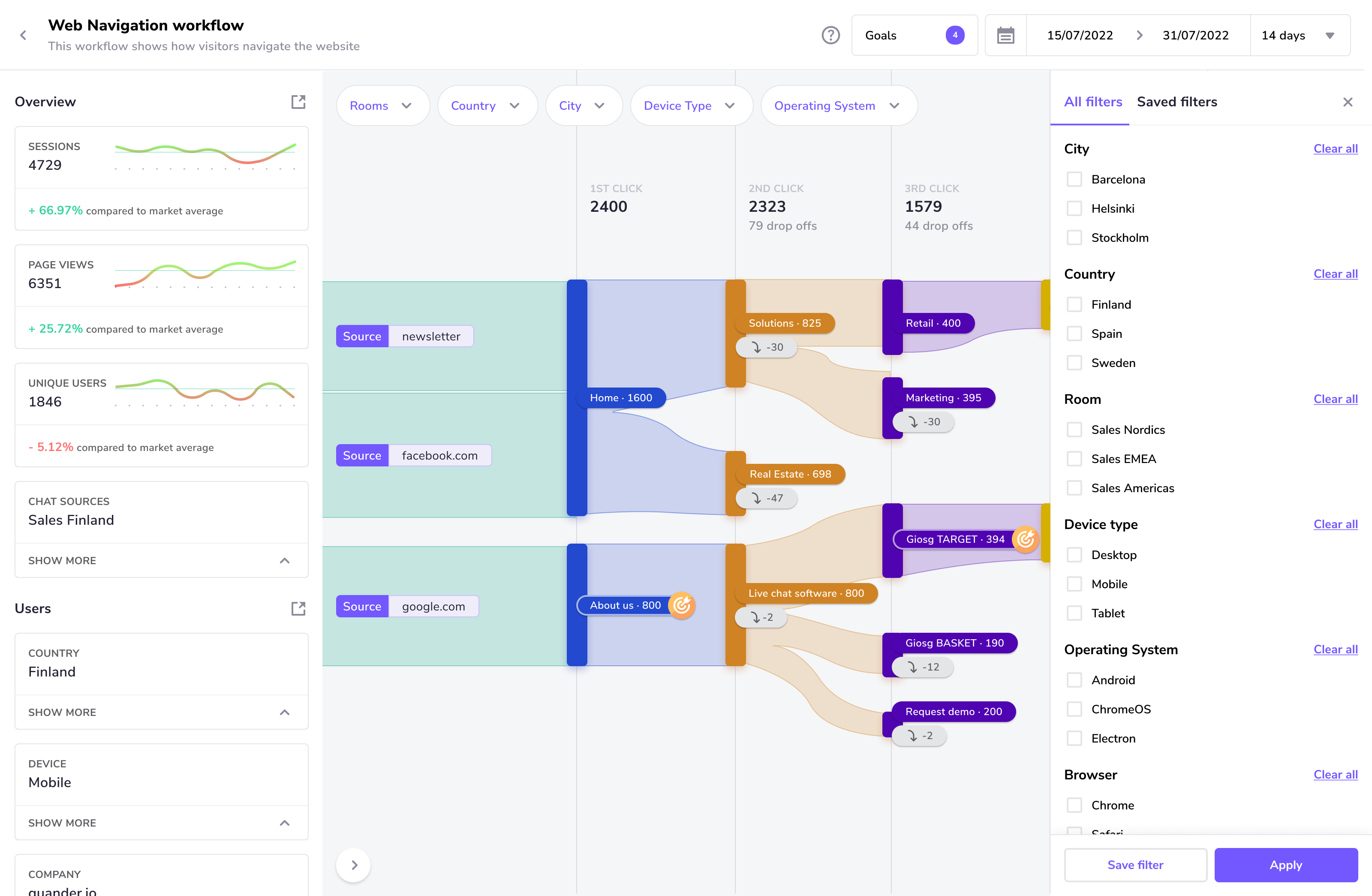Click the Giosg BASKET -12 drop-off badge
1372x896 pixels.
pos(922,667)
